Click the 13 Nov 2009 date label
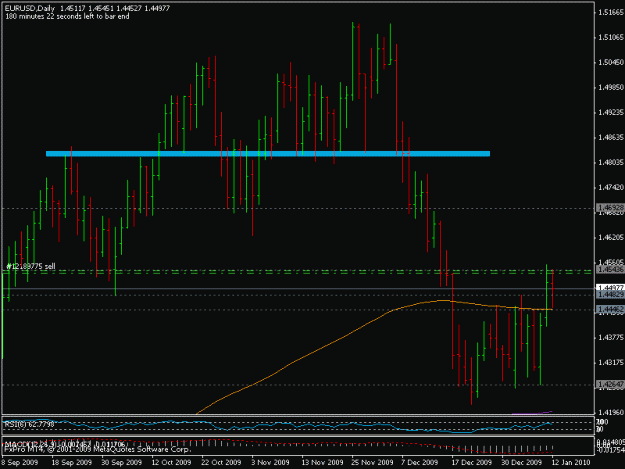This screenshot has width=625, height=469. pos(322,462)
